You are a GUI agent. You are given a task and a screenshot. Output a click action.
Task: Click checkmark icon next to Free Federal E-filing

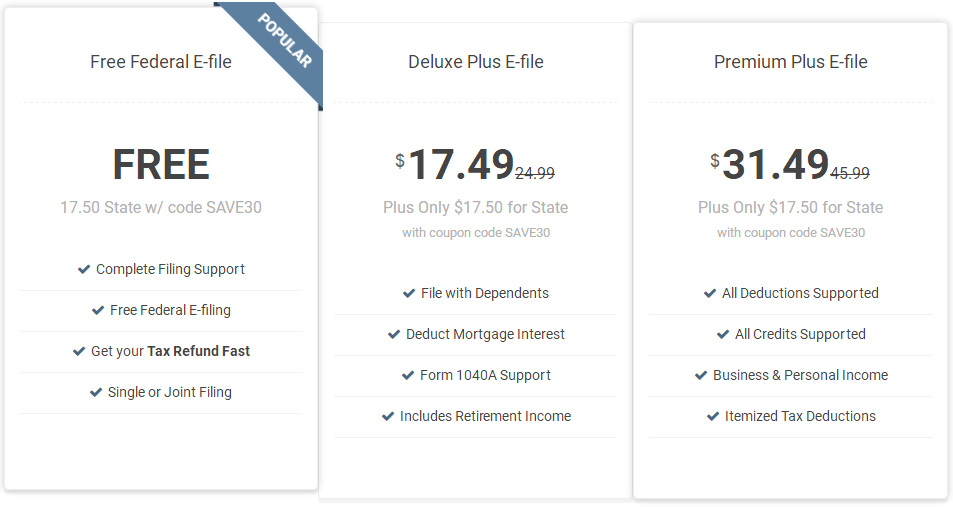tap(98, 310)
